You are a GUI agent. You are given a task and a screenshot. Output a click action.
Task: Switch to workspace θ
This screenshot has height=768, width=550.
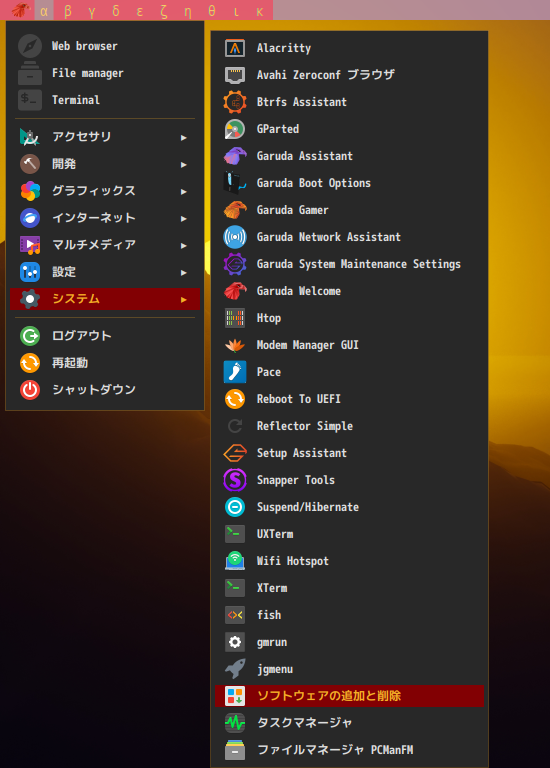coord(212,11)
